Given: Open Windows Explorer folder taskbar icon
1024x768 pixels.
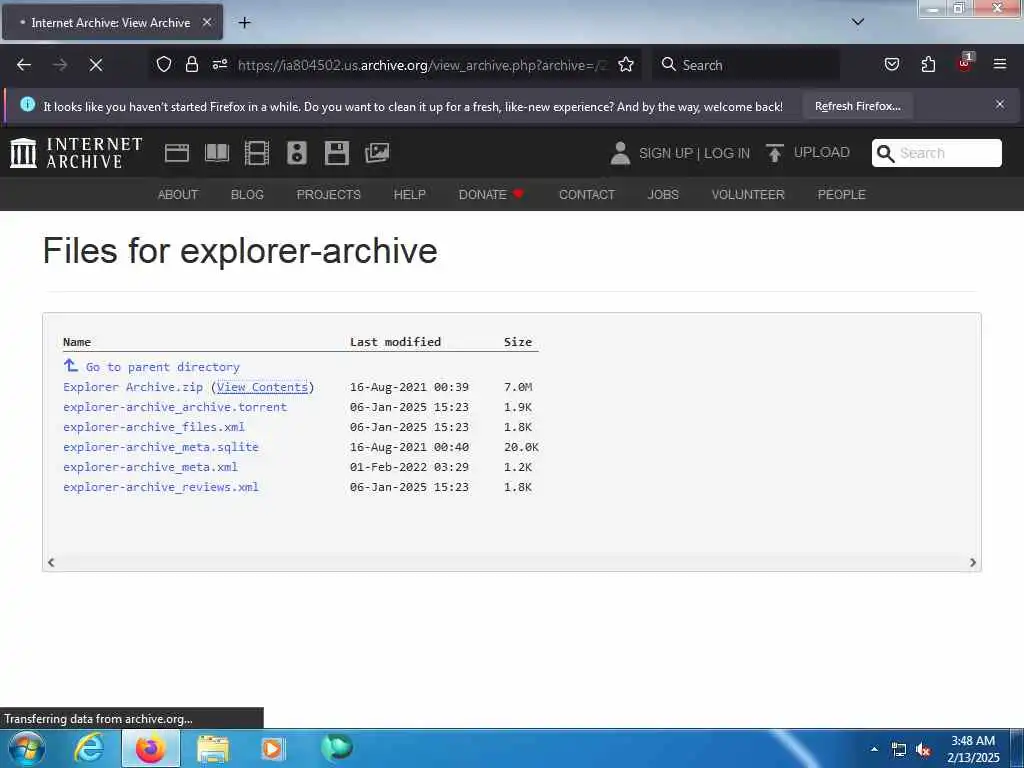Looking at the screenshot, I should [x=213, y=749].
